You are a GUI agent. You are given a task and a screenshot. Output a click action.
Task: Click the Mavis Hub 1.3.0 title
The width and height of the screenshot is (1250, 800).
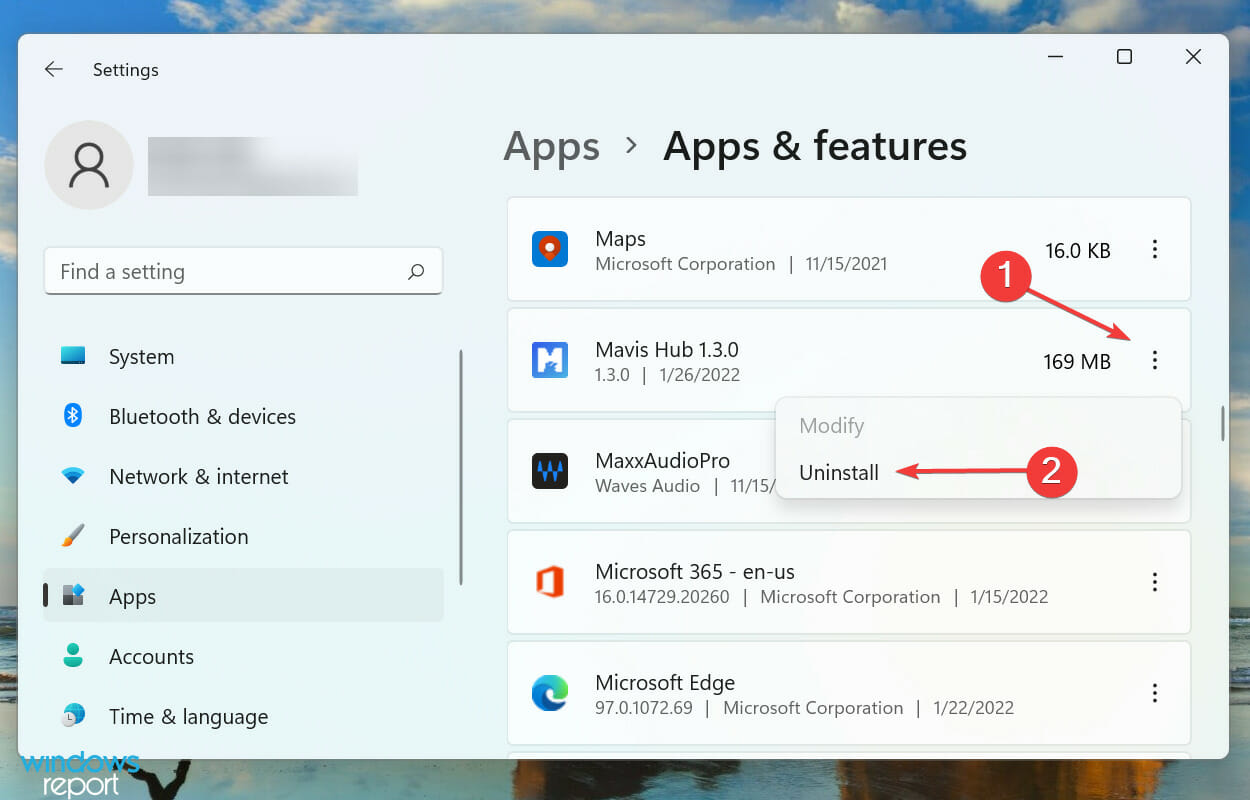[667, 350]
